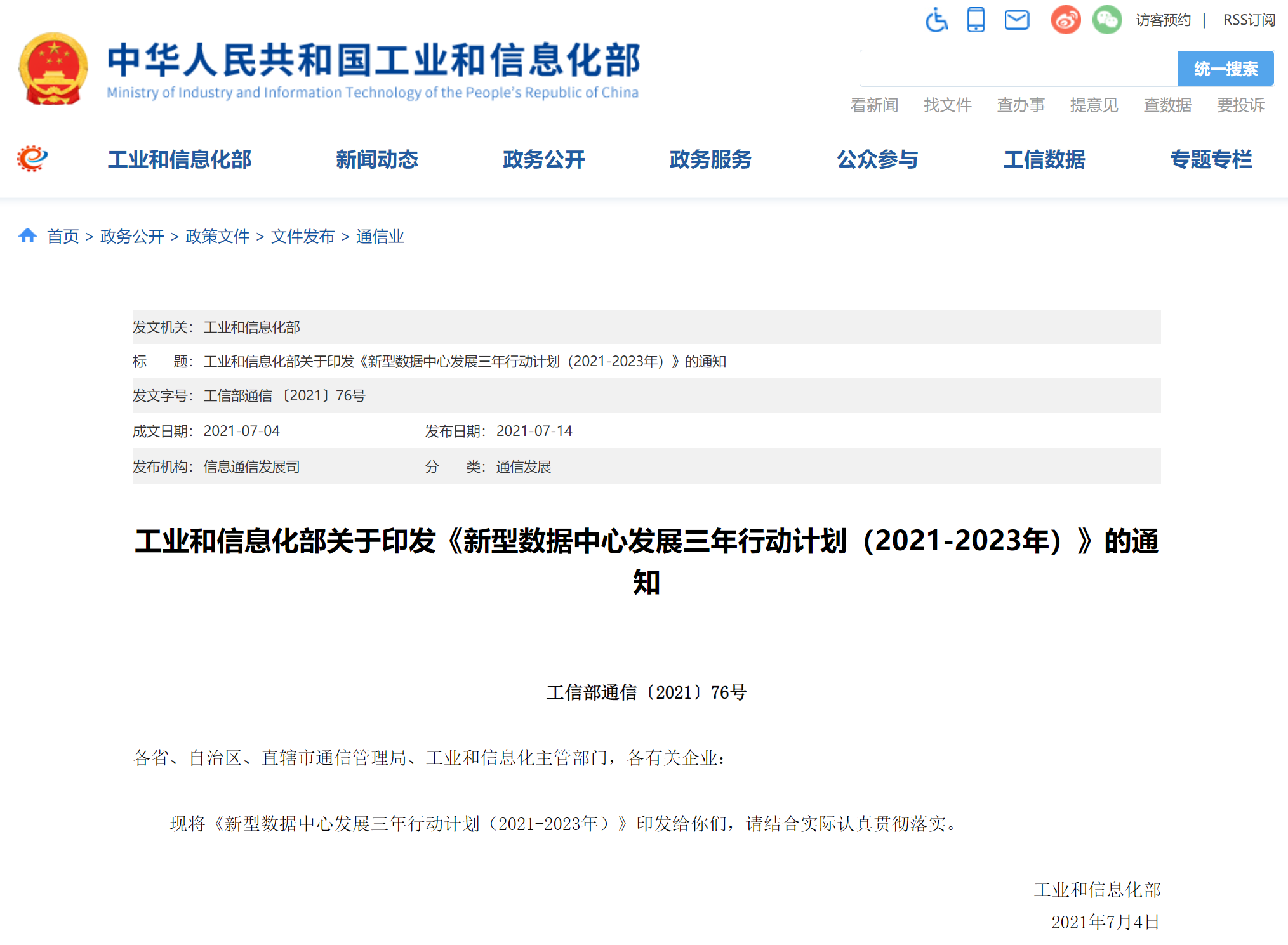Open the WeChat green icon
1288x945 pixels.
coord(1106,20)
